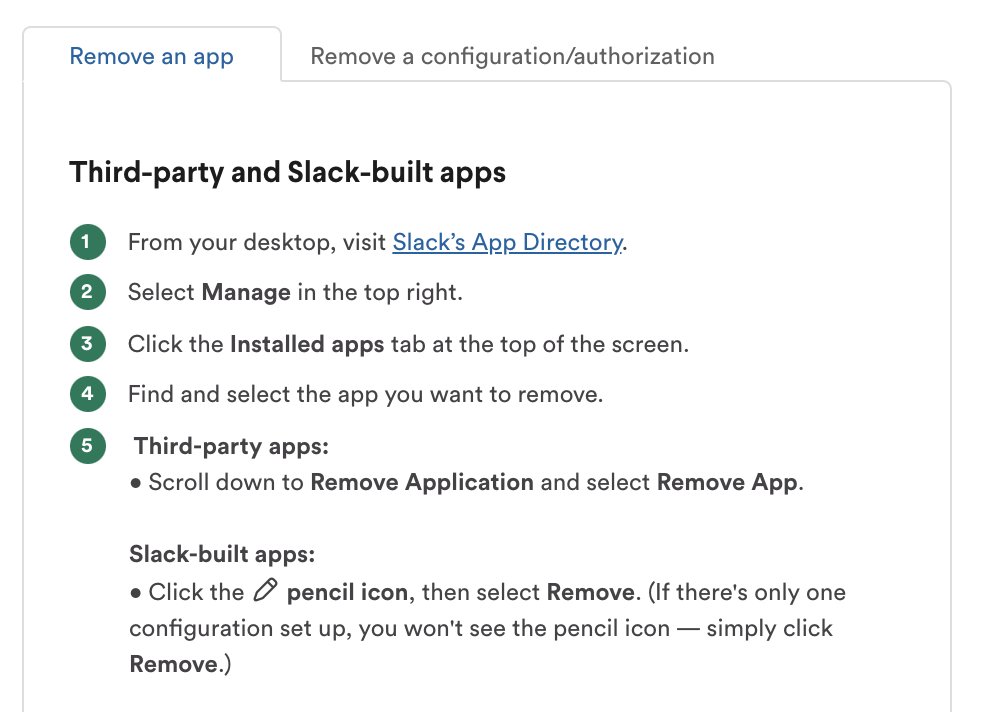This screenshot has height=712, width=994.
Task: Switch to the Remove an app tab
Action: [152, 56]
